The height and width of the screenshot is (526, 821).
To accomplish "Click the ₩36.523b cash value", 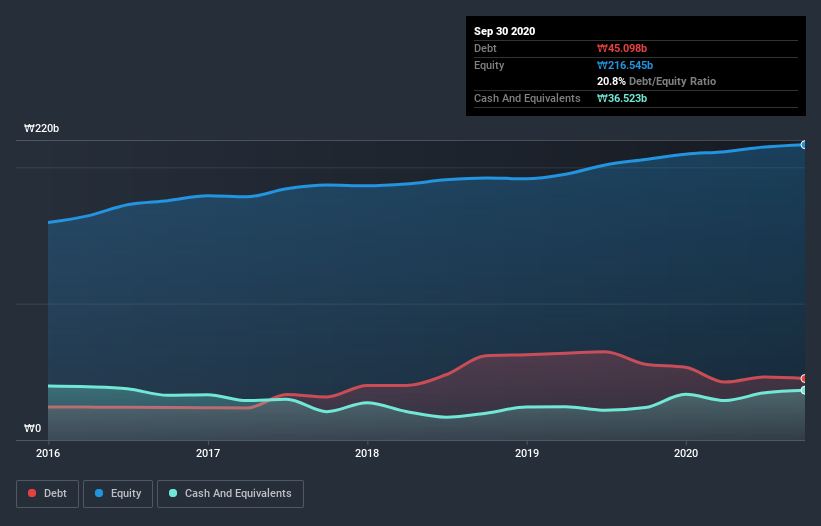I will 622,98.
